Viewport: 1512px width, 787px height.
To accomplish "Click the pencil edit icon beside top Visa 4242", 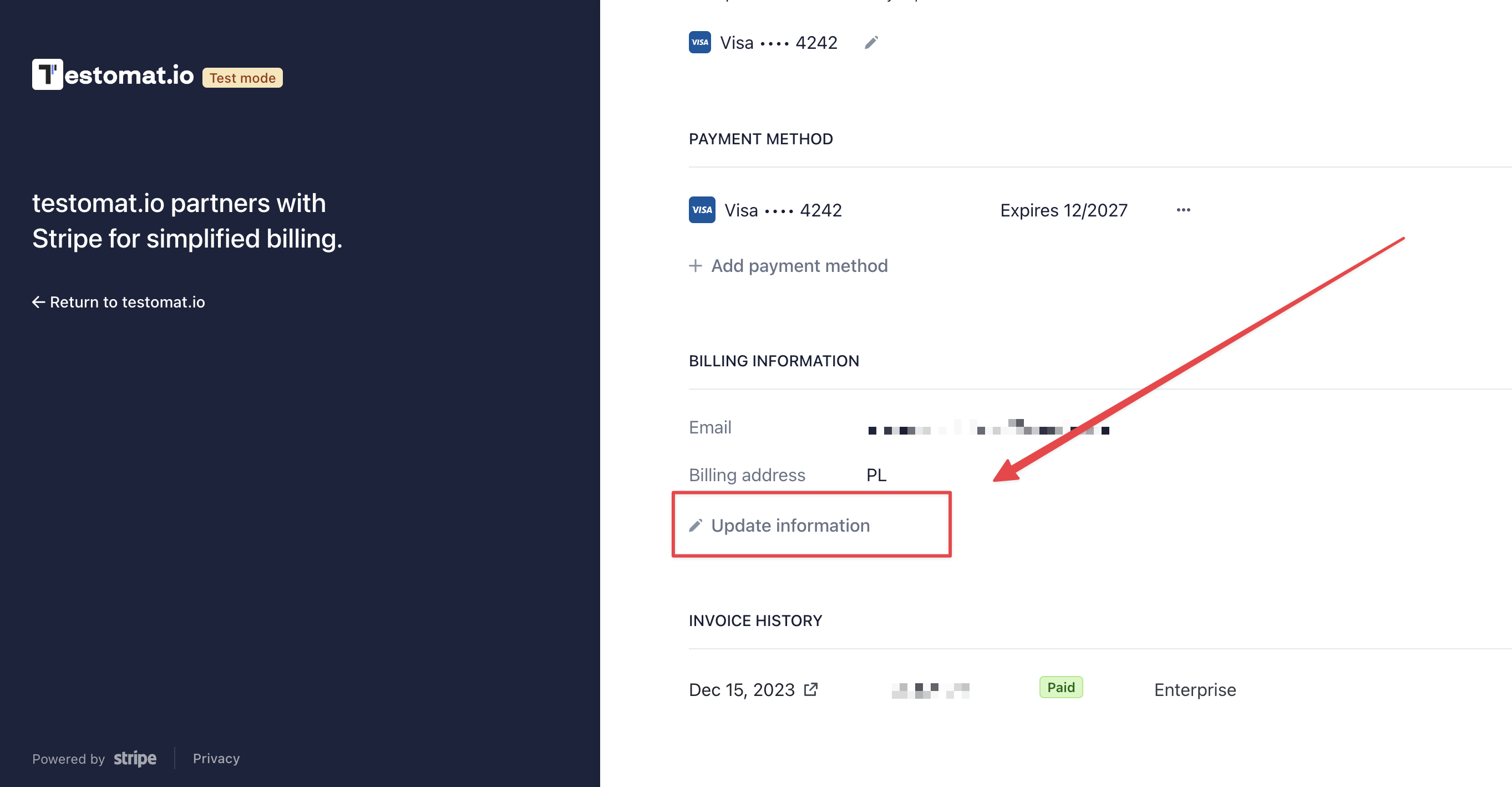I will tap(871, 42).
